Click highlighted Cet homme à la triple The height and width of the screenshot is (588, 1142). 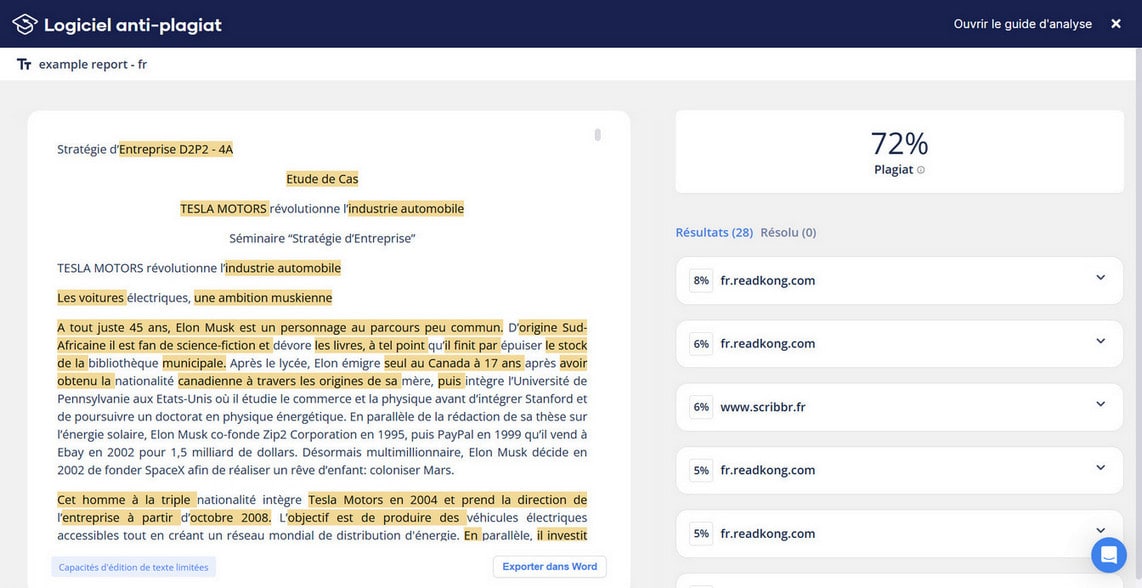(126, 500)
